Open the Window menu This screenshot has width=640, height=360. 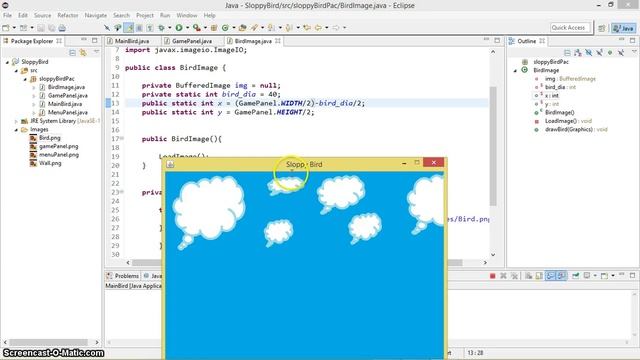[187, 16]
